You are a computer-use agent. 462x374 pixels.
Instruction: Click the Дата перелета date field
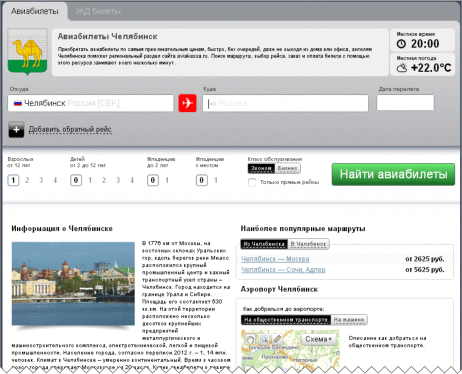click(405, 103)
